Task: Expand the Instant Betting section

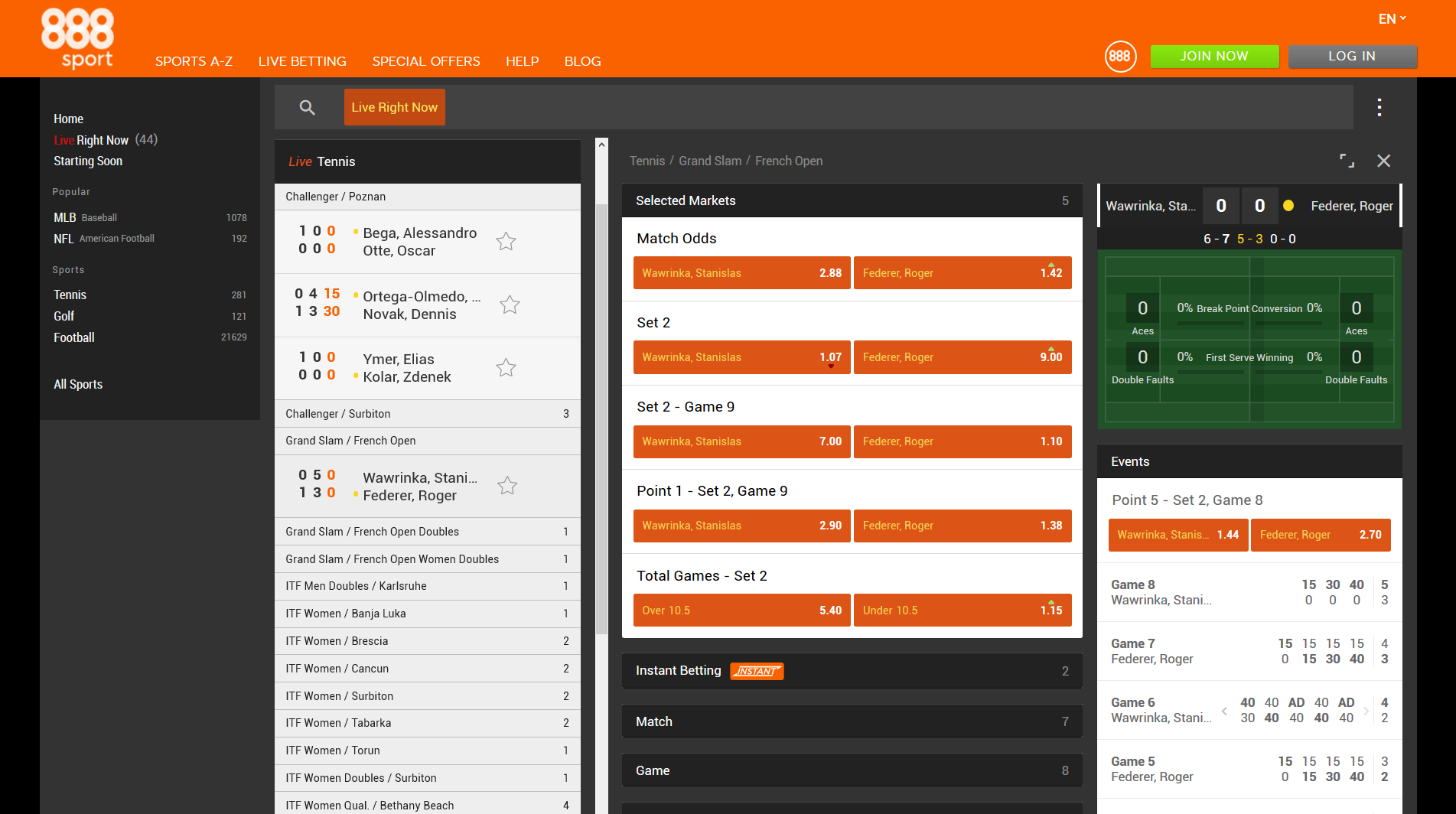Action: point(852,671)
